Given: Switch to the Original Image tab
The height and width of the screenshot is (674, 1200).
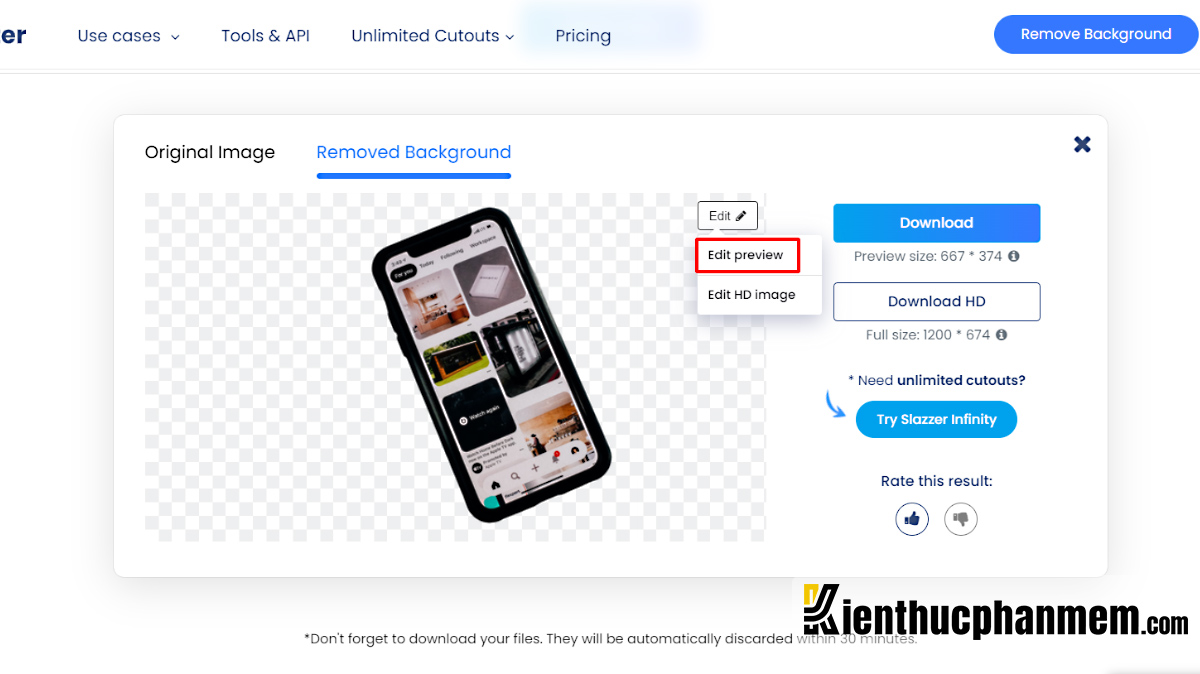Looking at the screenshot, I should [x=210, y=153].
